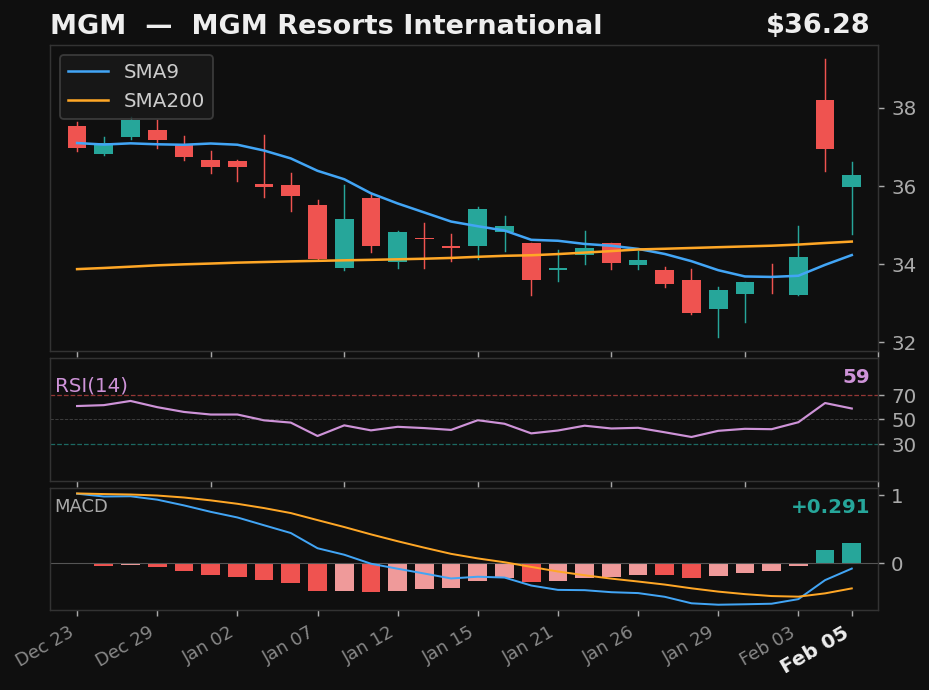Click the RSI axis label 50

904,420
